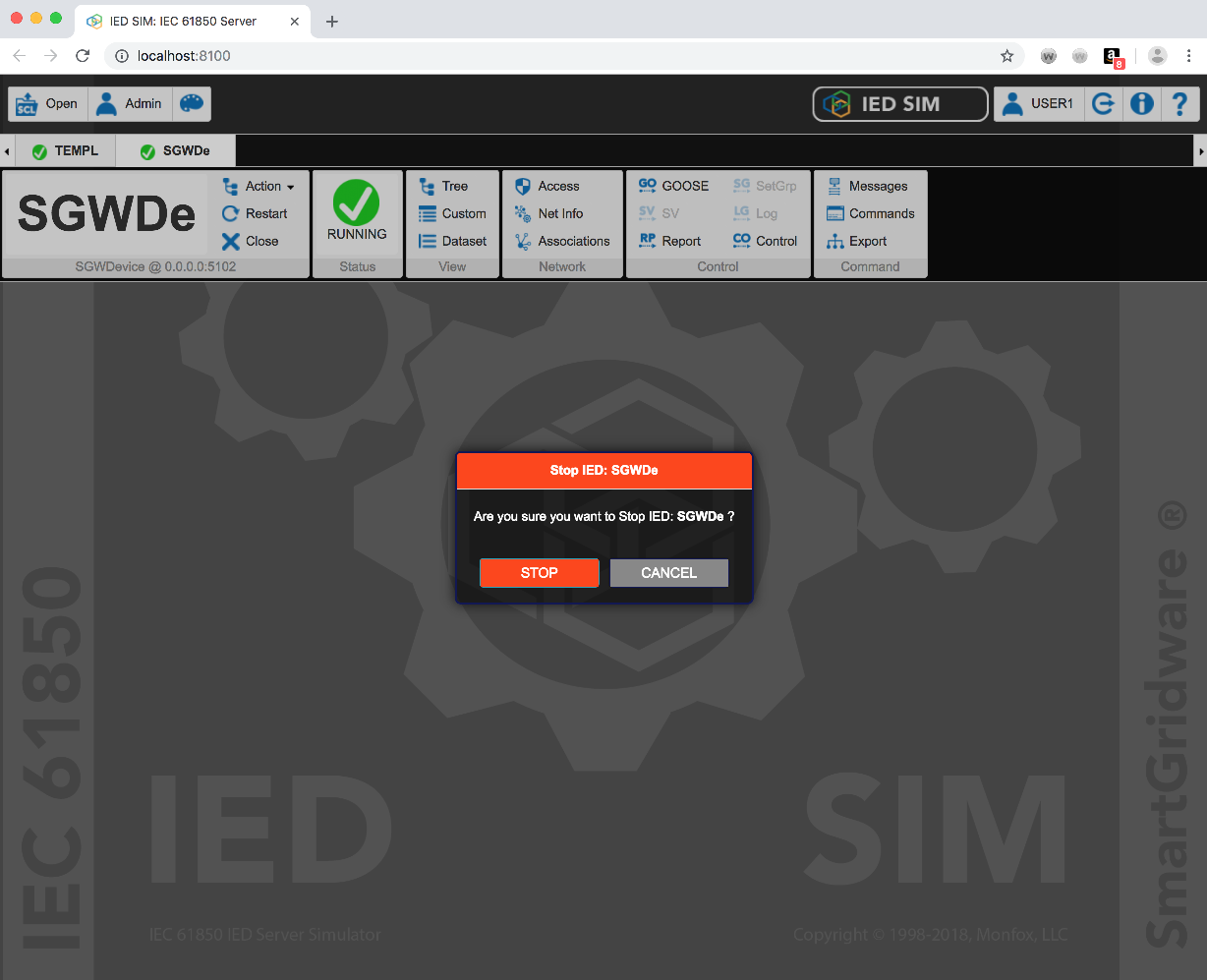Open the help question mark icon
Screen dimensions: 1207x980
1180,103
